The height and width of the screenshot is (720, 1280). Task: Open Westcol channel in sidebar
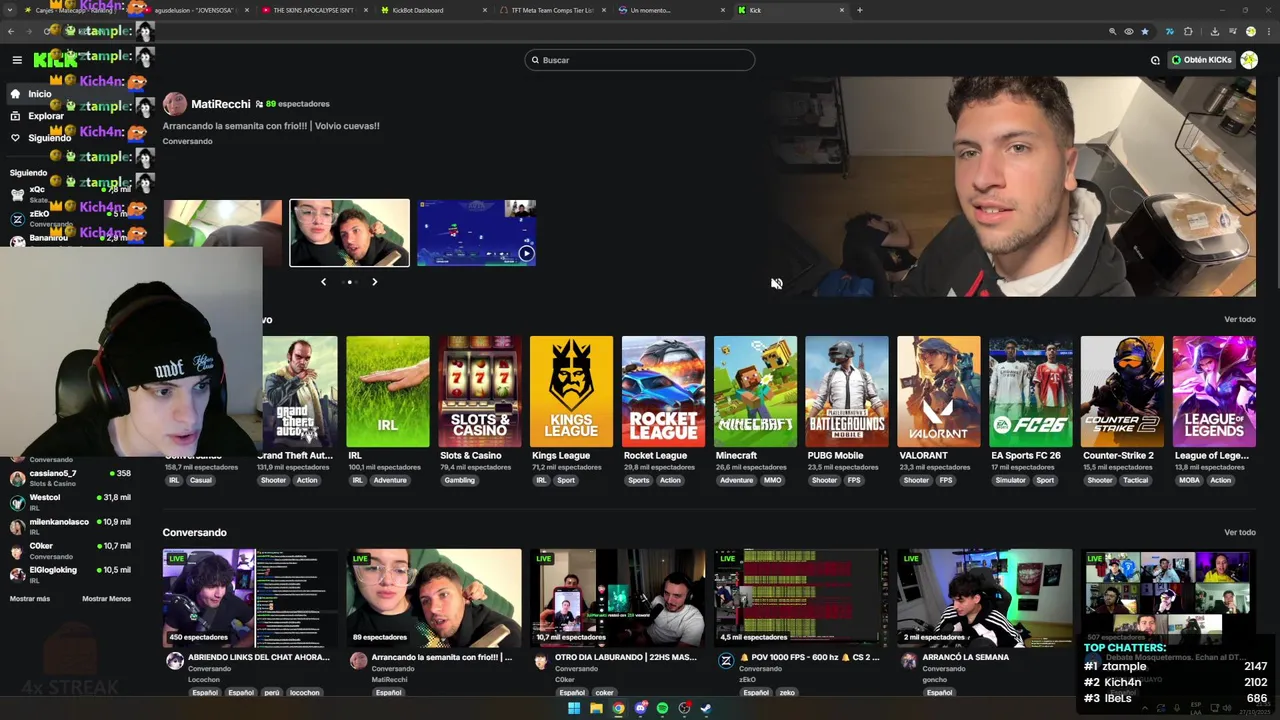pos(70,501)
